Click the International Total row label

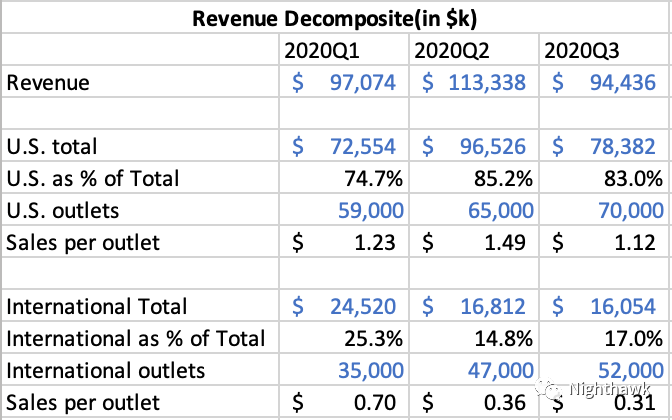96,306
